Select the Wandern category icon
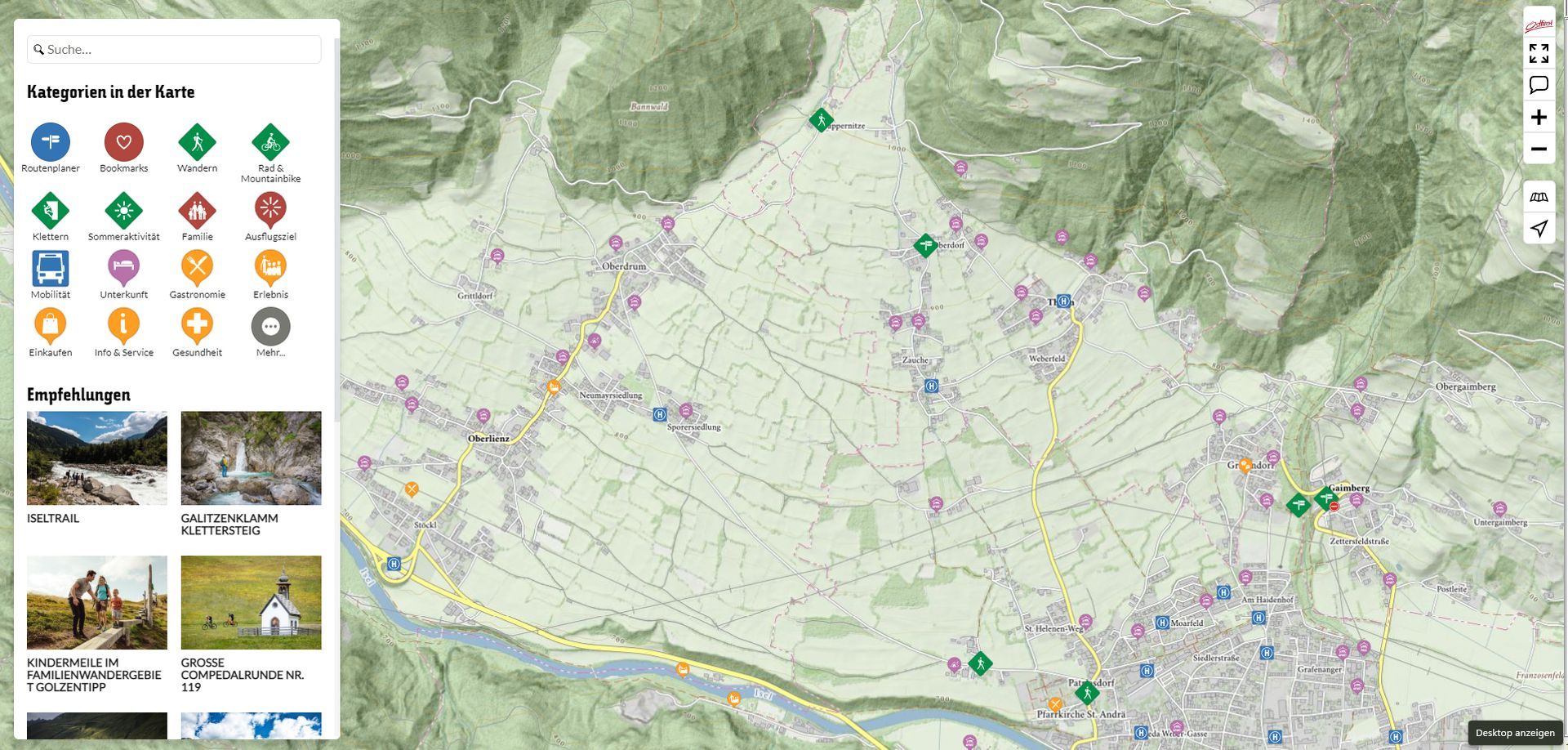Screen dimensions: 1568x750 197,141
